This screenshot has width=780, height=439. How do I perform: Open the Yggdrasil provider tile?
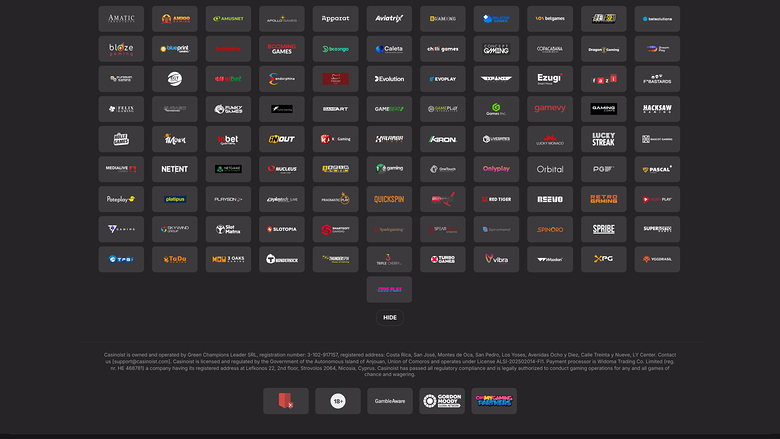657,259
